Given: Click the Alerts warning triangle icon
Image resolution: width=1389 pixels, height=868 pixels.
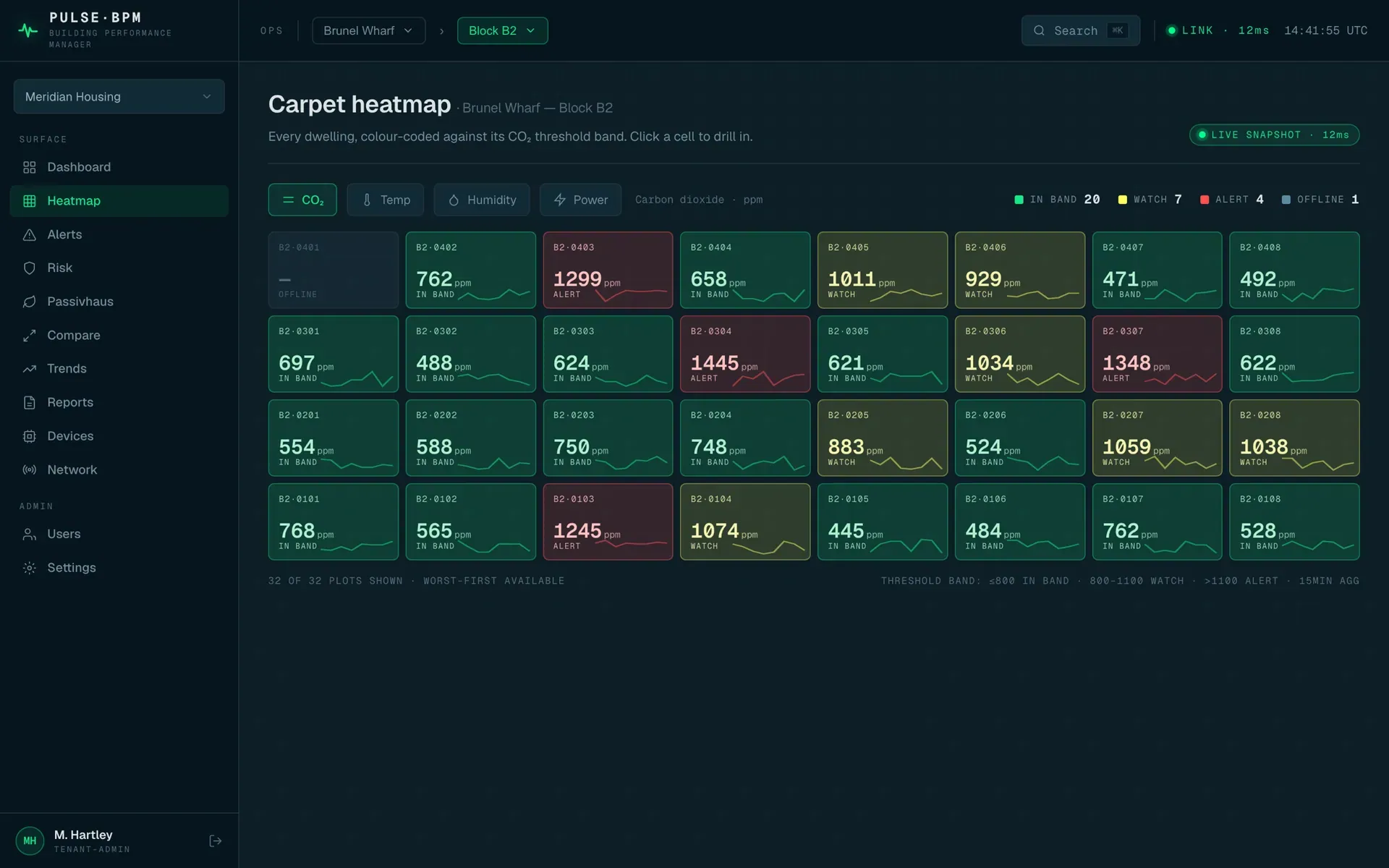Looking at the screenshot, I should (30, 234).
